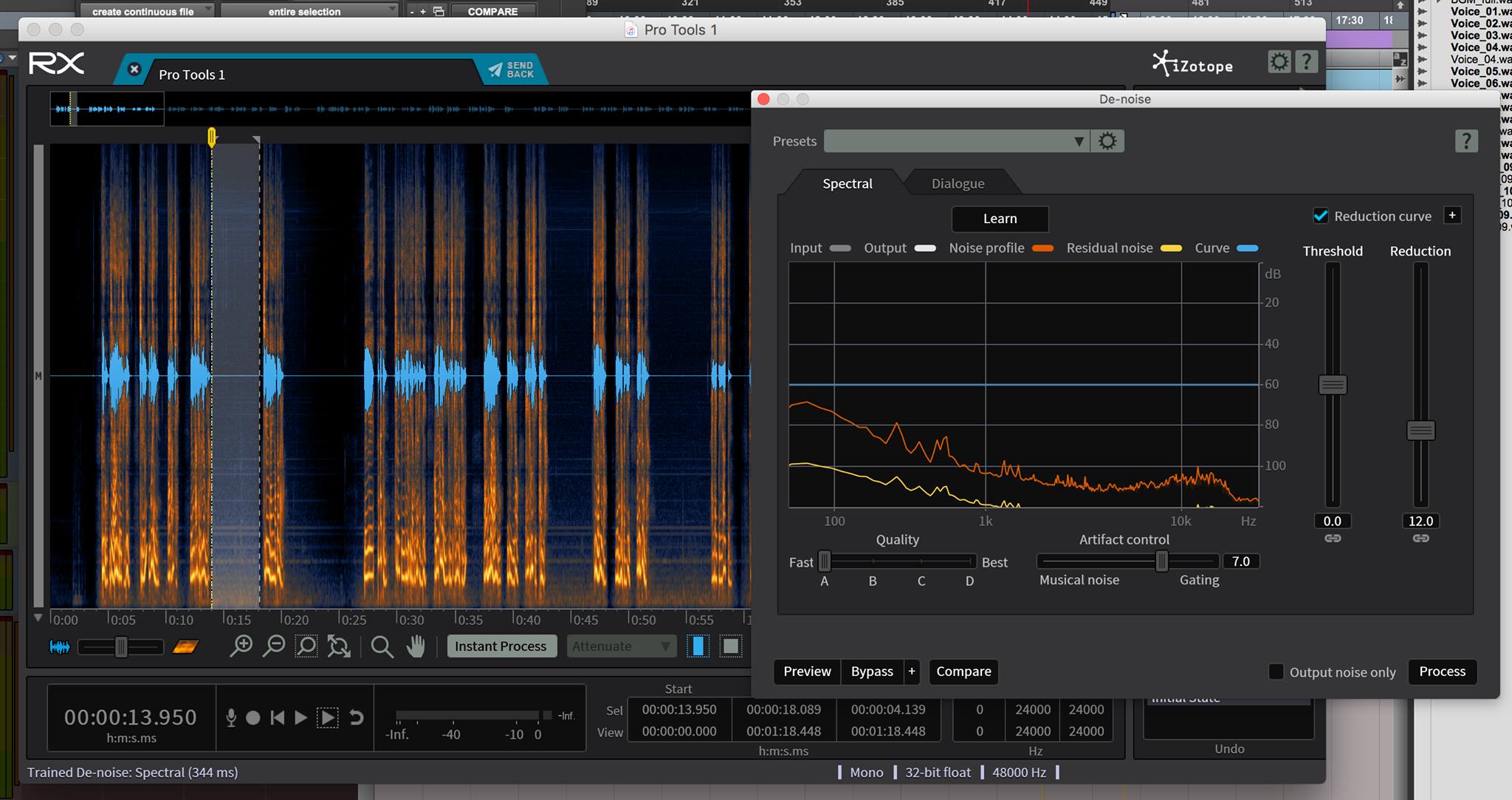Click the Artifact control value field 7.0
Viewport: 1512px width, 800px height.
[x=1240, y=561]
